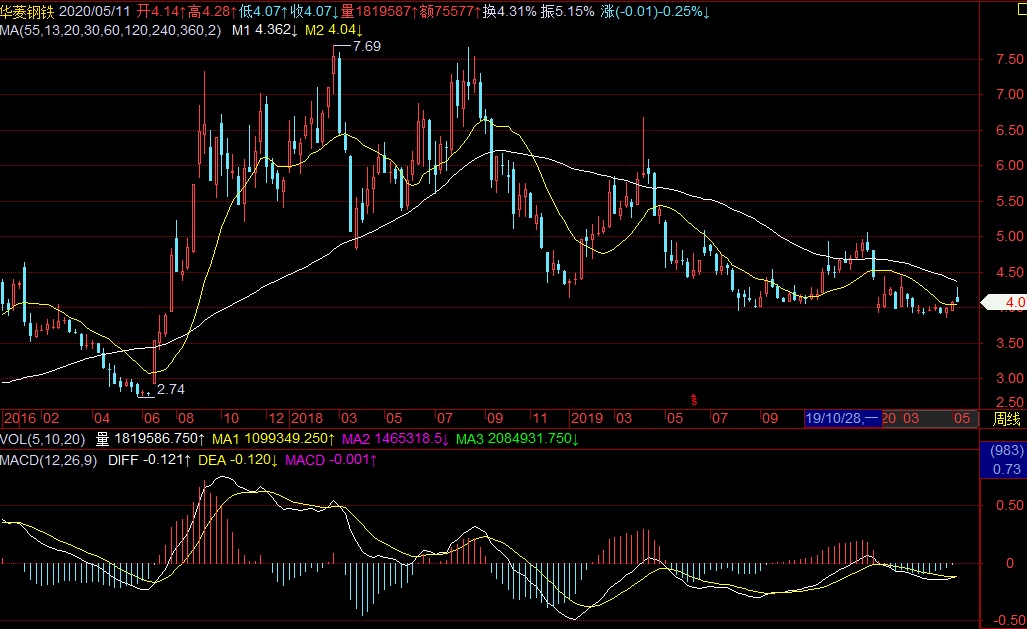
Task: Click the (983) value box on right axis
Action: click(x=1006, y=451)
